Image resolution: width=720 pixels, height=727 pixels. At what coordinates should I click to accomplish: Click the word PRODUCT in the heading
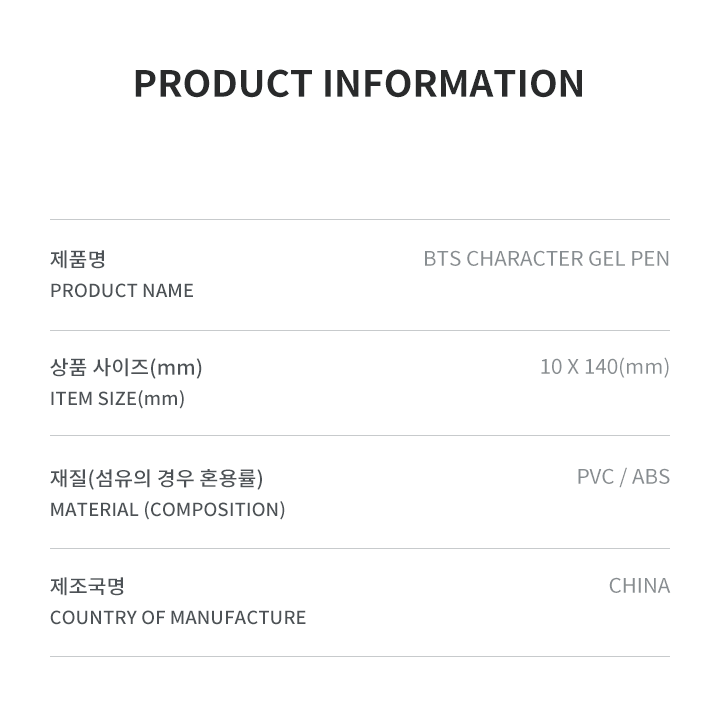click(x=223, y=84)
